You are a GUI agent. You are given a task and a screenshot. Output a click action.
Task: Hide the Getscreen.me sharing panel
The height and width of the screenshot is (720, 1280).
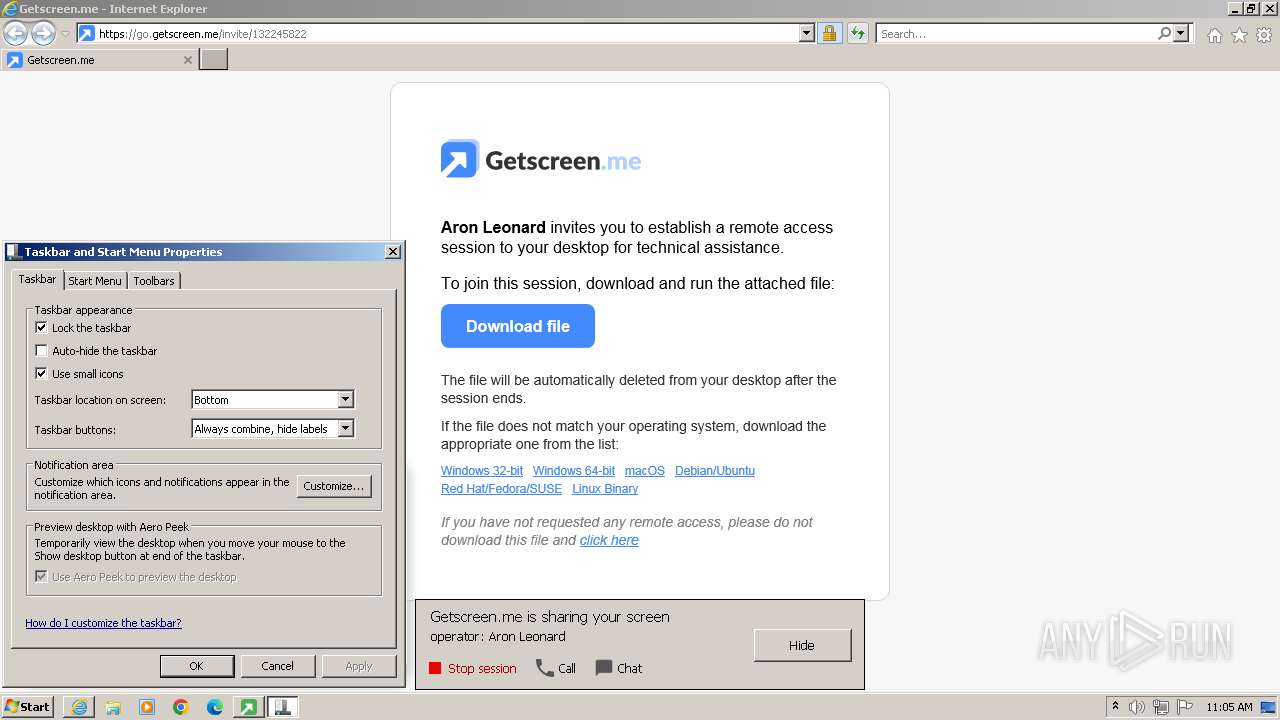pos(802,645)
